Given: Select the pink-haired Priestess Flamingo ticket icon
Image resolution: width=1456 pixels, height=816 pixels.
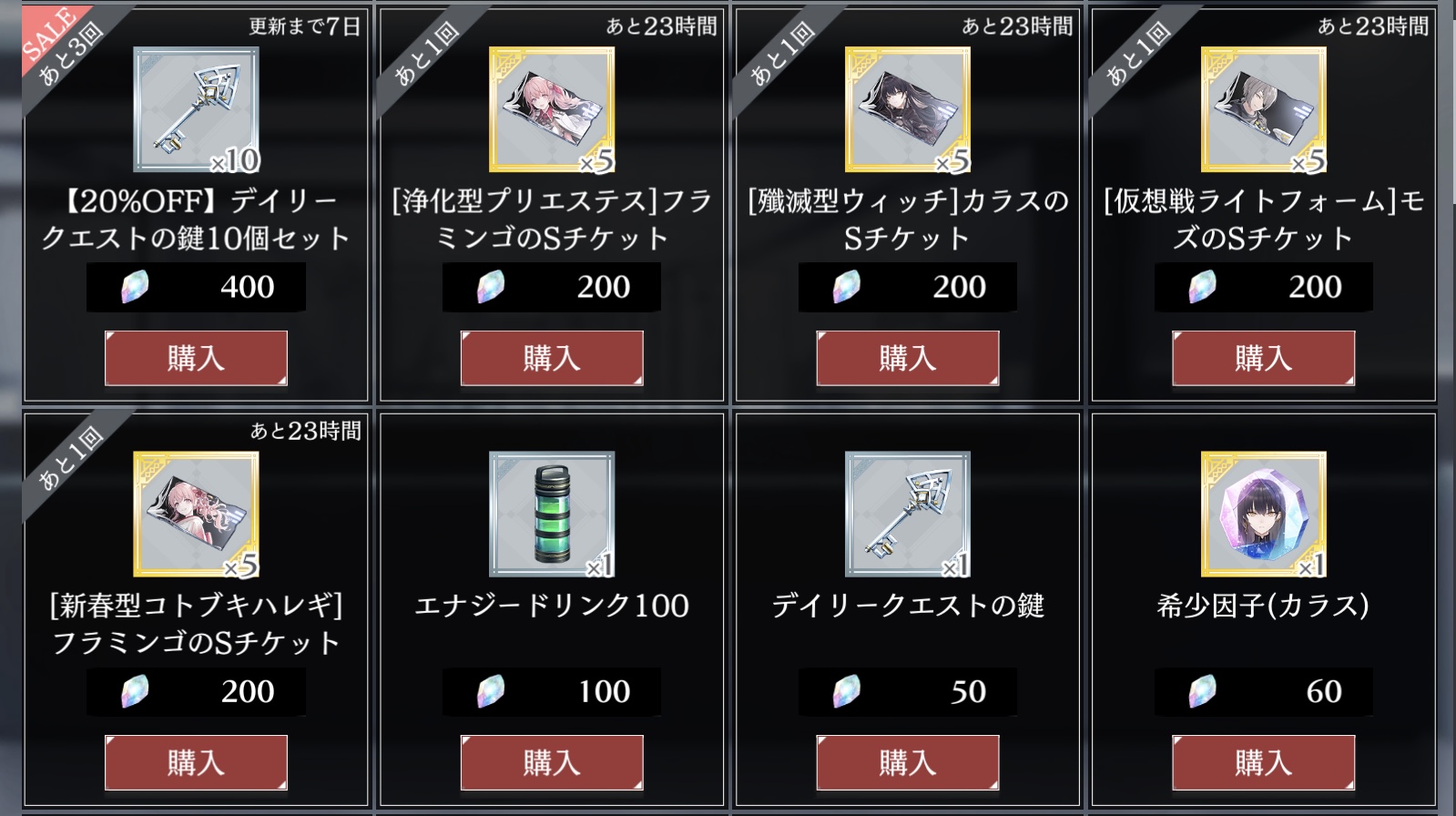Looking at the screenshot, I should click(552, 110).
